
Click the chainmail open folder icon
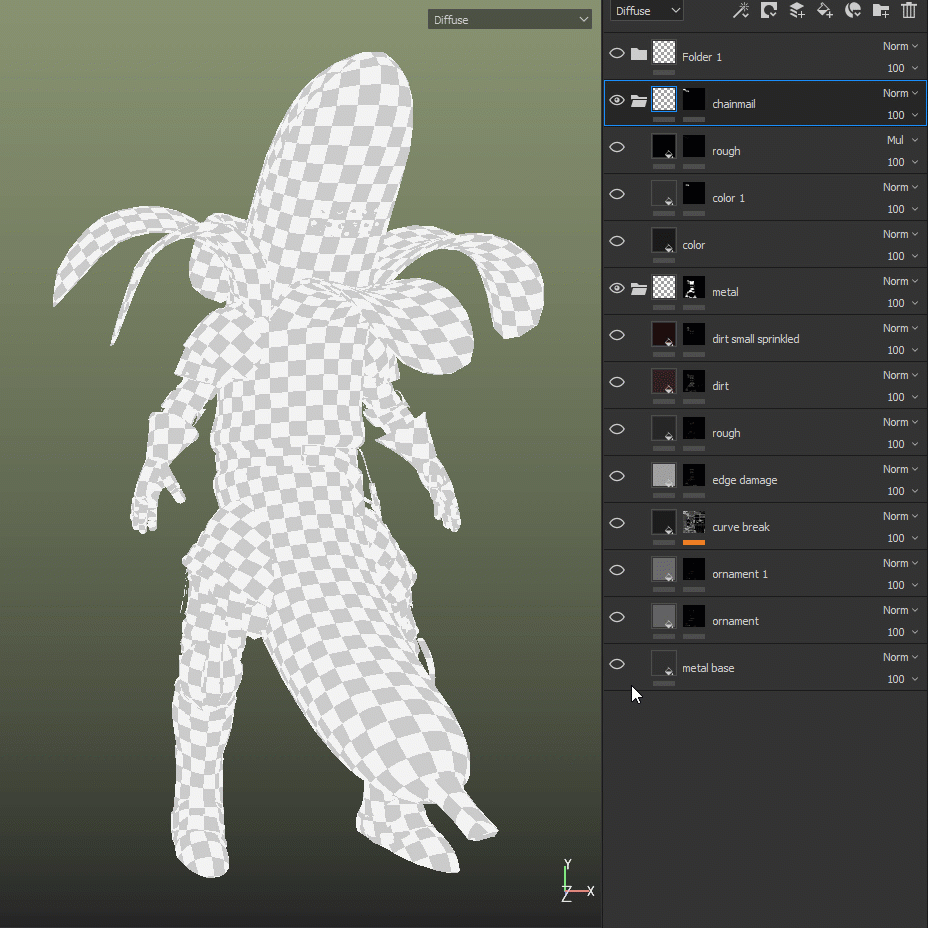639,101
